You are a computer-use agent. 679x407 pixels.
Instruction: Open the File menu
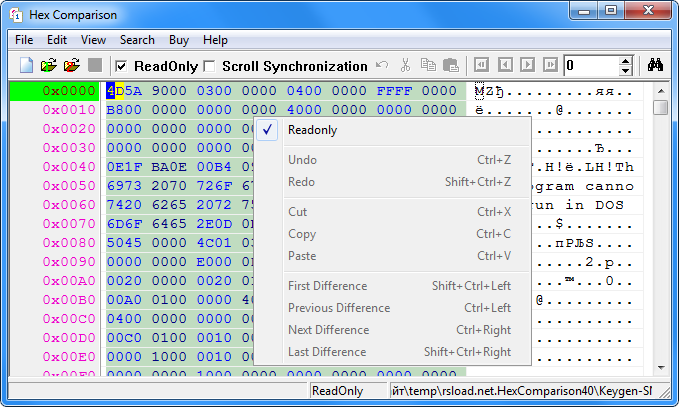(x=24, y=40)
